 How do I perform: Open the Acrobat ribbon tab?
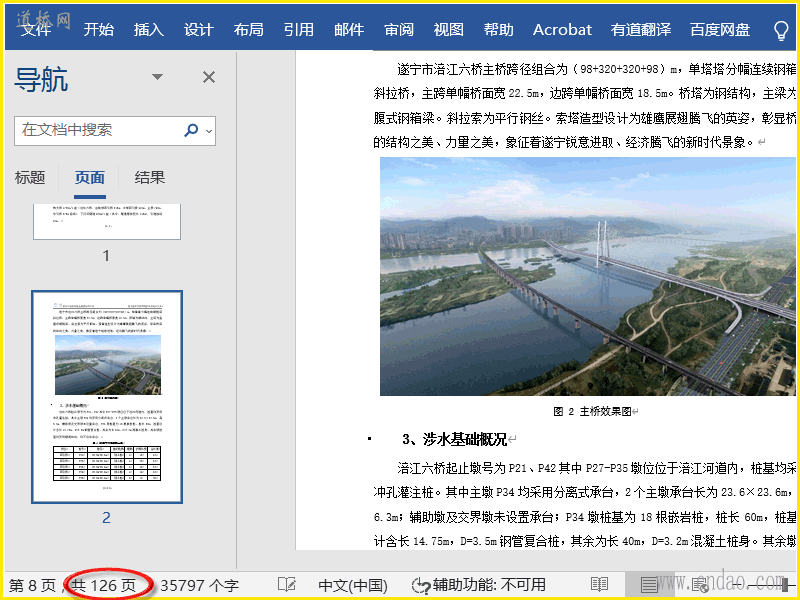pyautogui.click(x=562, y=29)
